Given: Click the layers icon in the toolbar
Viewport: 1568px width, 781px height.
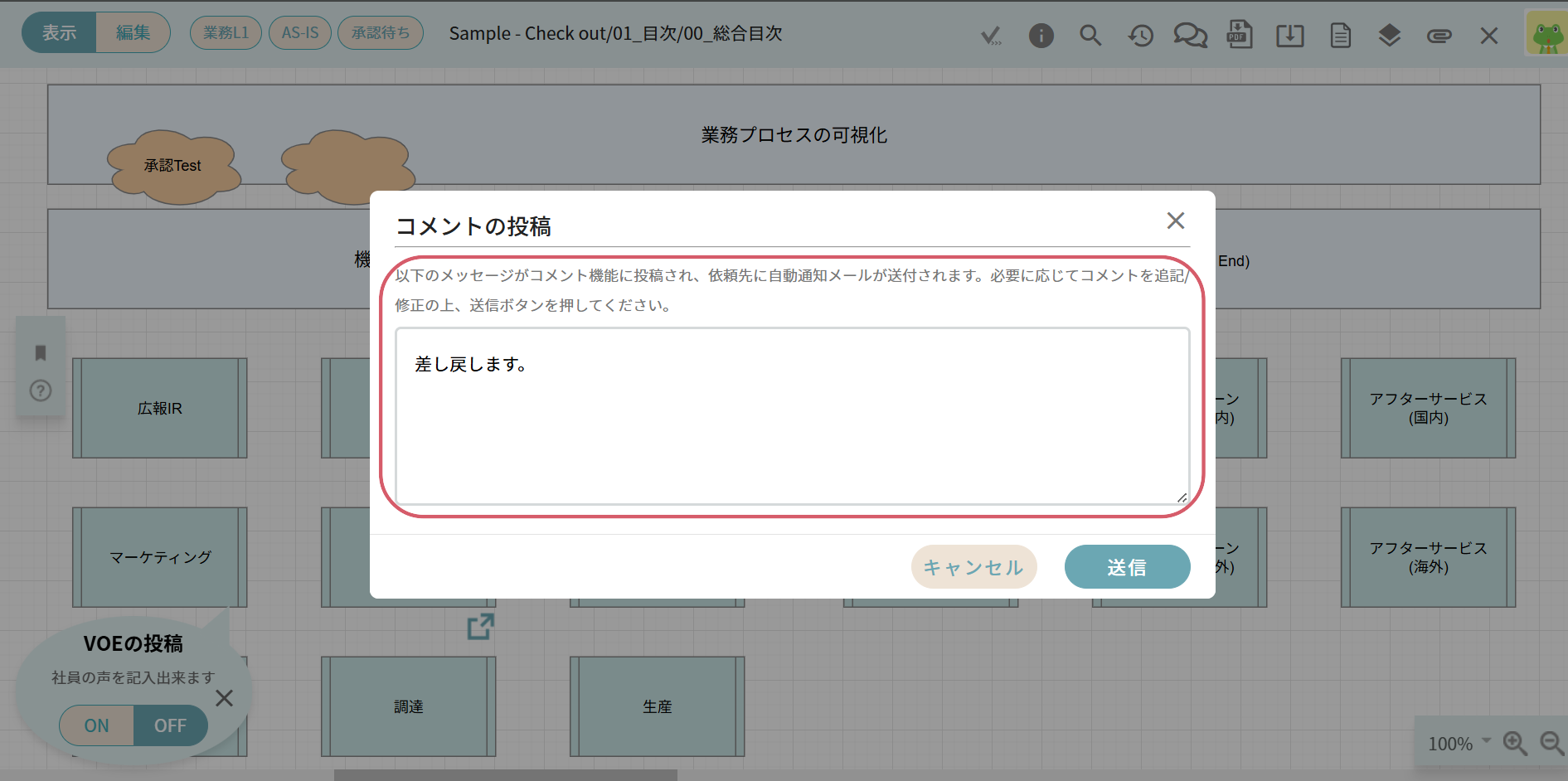Looking at the screenshot, I should (x=1389, y=36).
